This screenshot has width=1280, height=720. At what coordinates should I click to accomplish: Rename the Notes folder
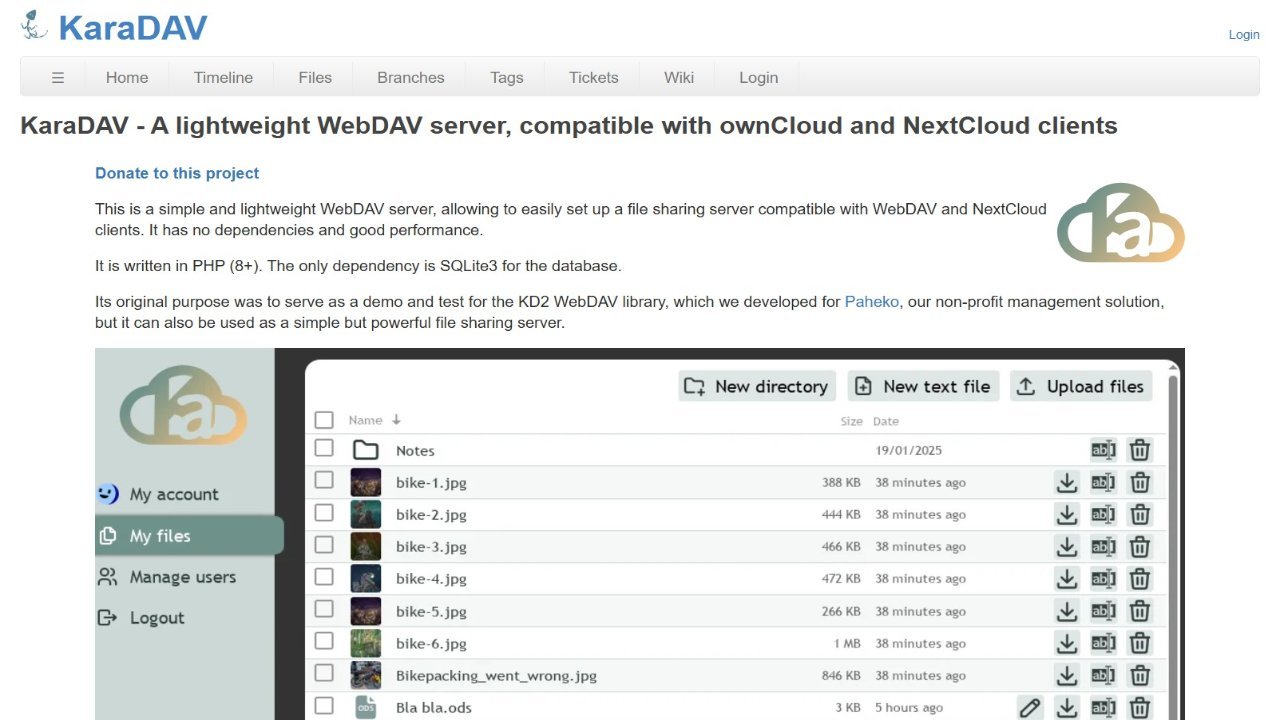click(x=1103, y=451)
